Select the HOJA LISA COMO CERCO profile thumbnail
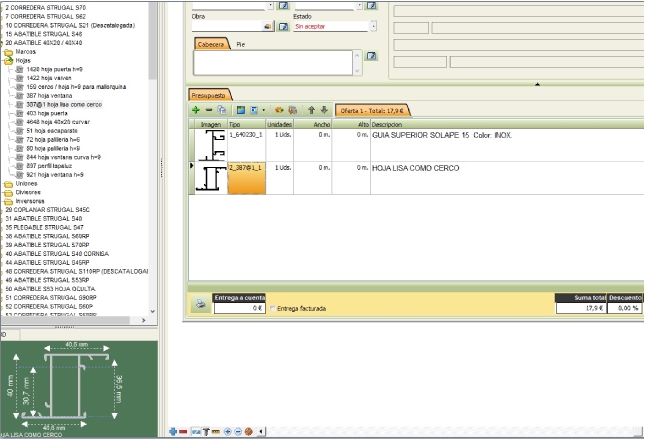645x439 pixels. [x=211, y=178]
